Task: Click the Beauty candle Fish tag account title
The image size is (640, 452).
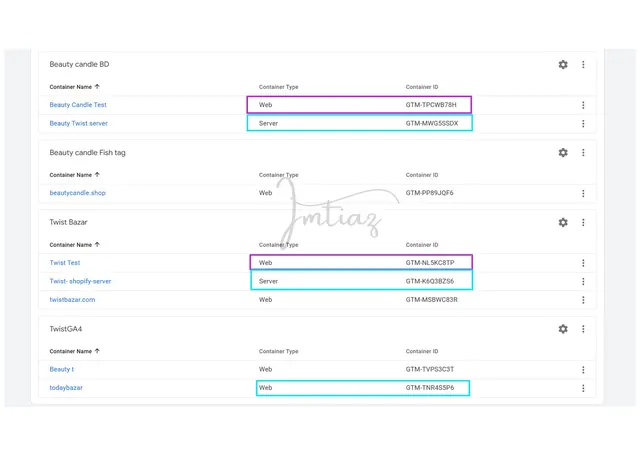Action: [x=87, y=153]
